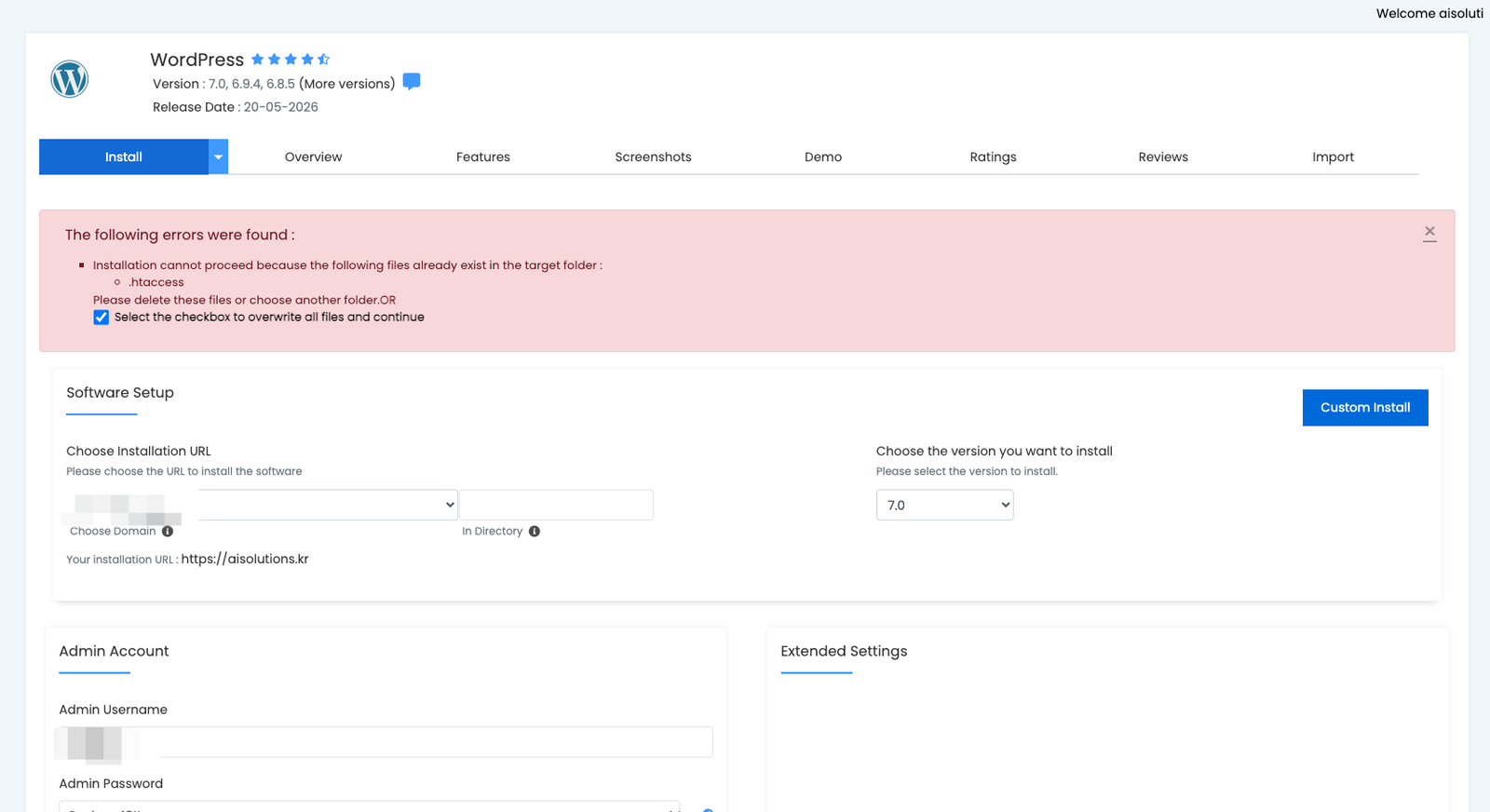
Task: Untick the overwrite all files checkbox
Action: click(x=102, y=318)
